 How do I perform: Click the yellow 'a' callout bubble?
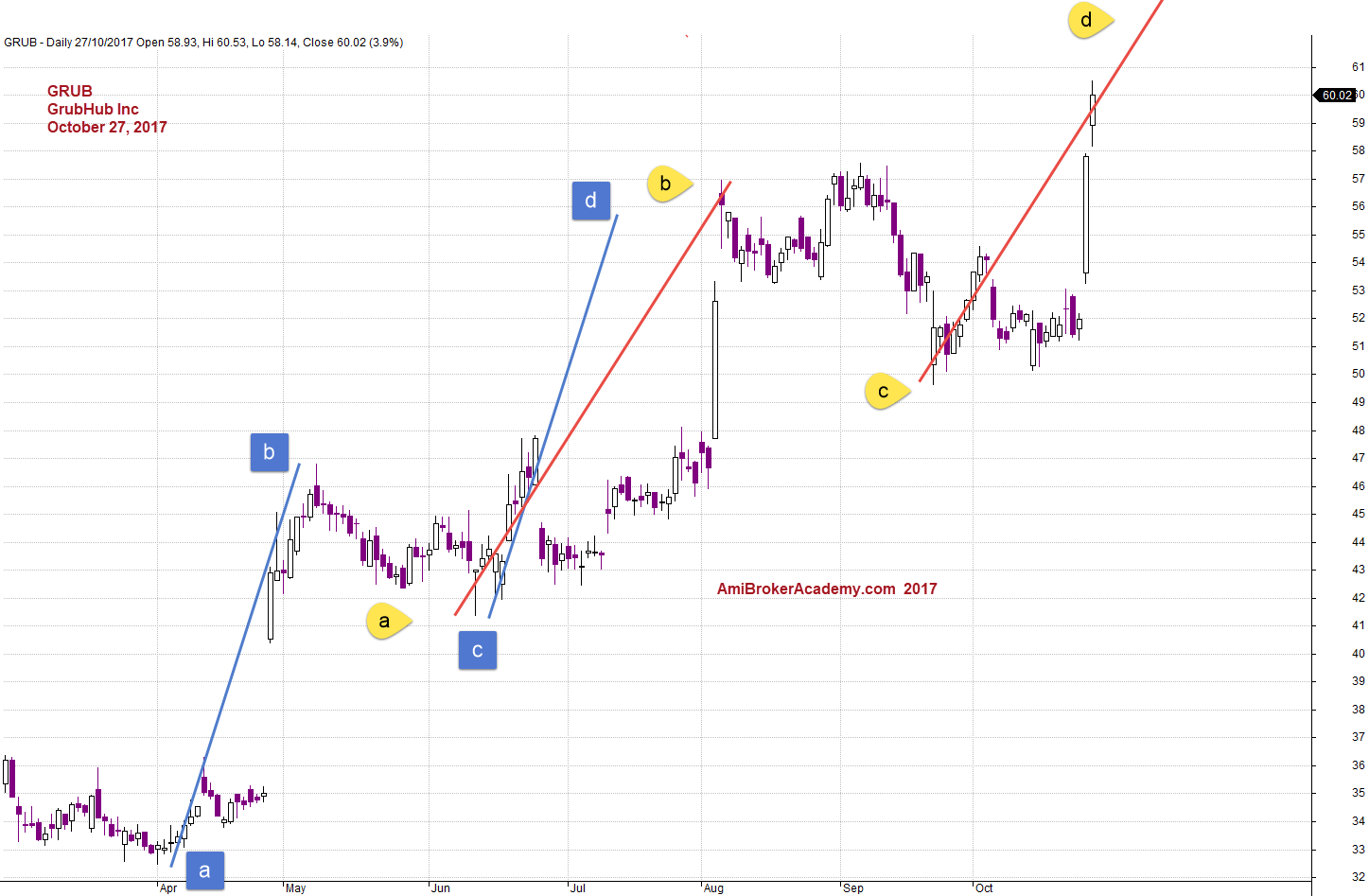point(388,621)
